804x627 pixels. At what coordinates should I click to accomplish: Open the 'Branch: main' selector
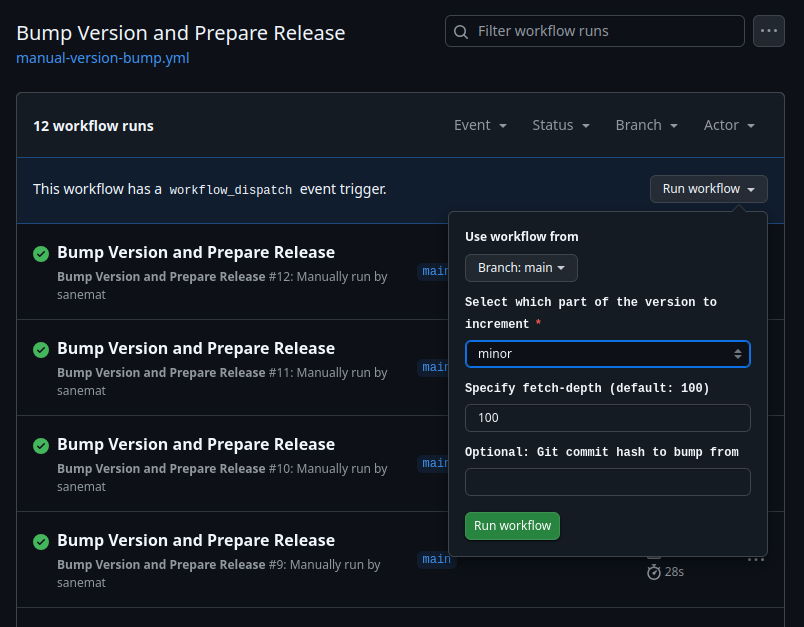[521, 268]
